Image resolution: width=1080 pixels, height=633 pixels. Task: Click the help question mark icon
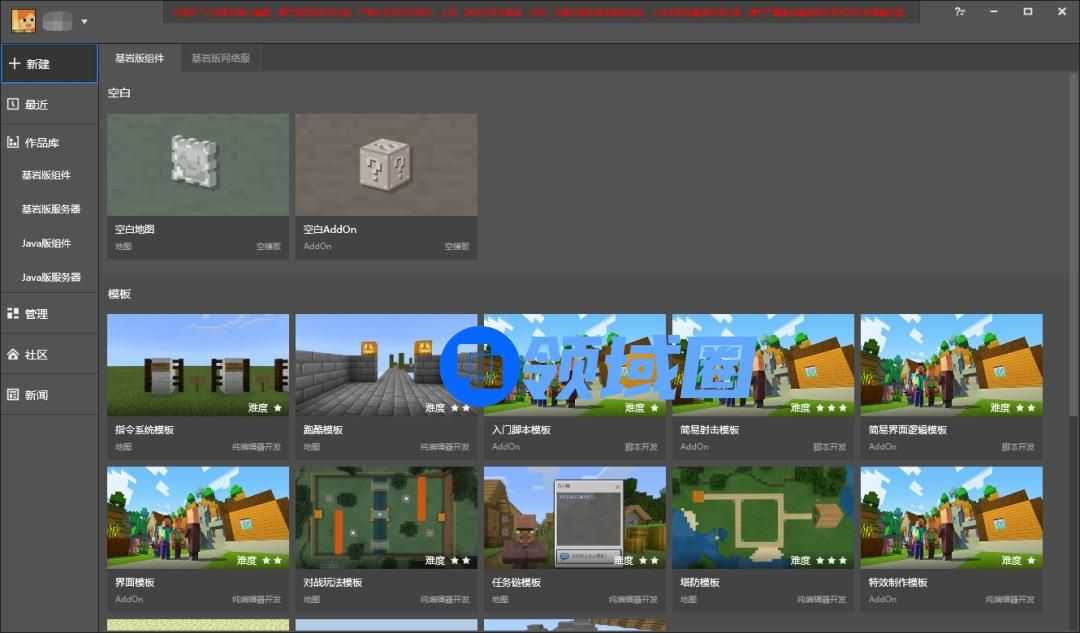tap(959, 11)
